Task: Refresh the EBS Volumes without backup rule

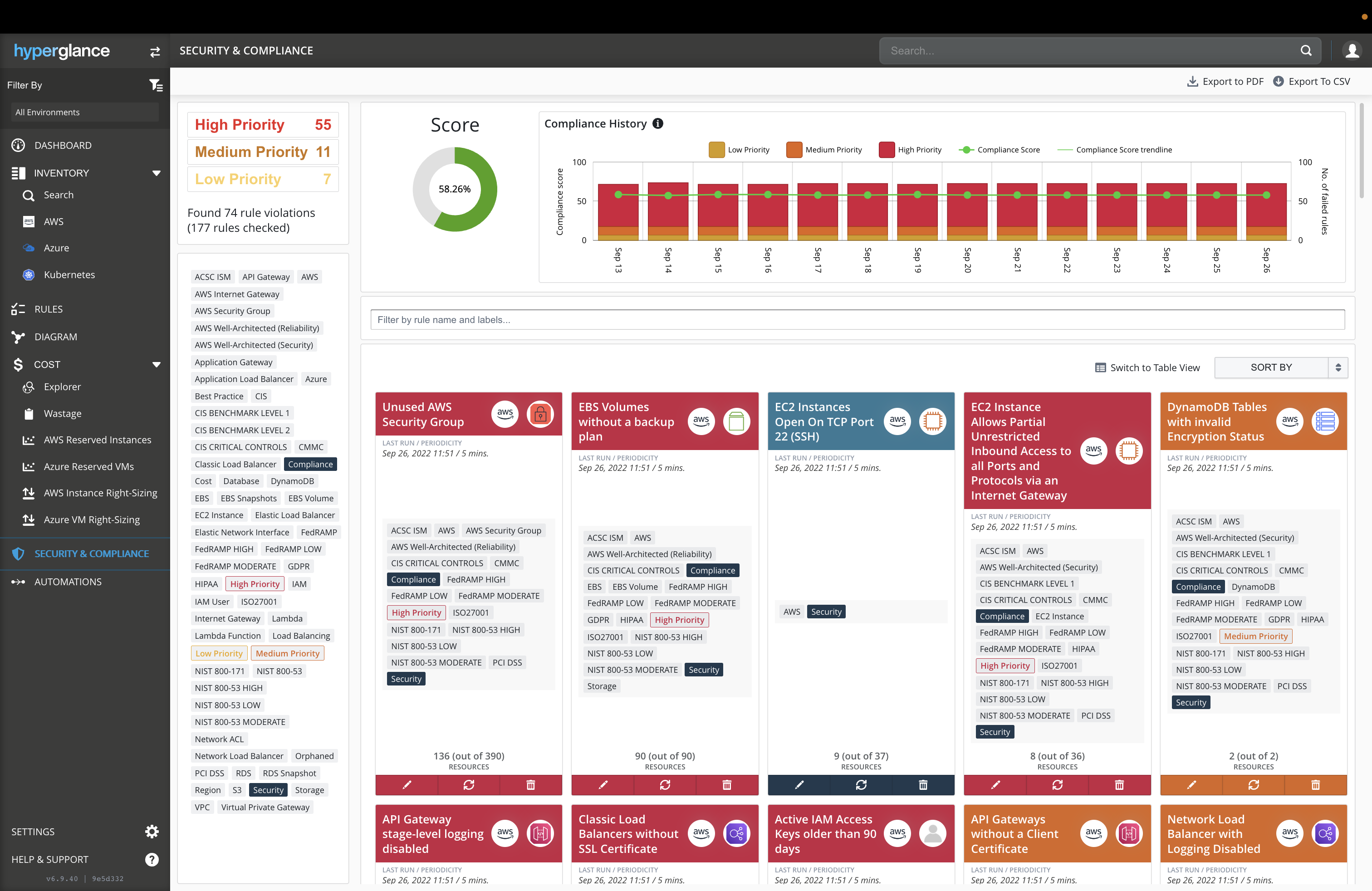Action: (665, 784)
